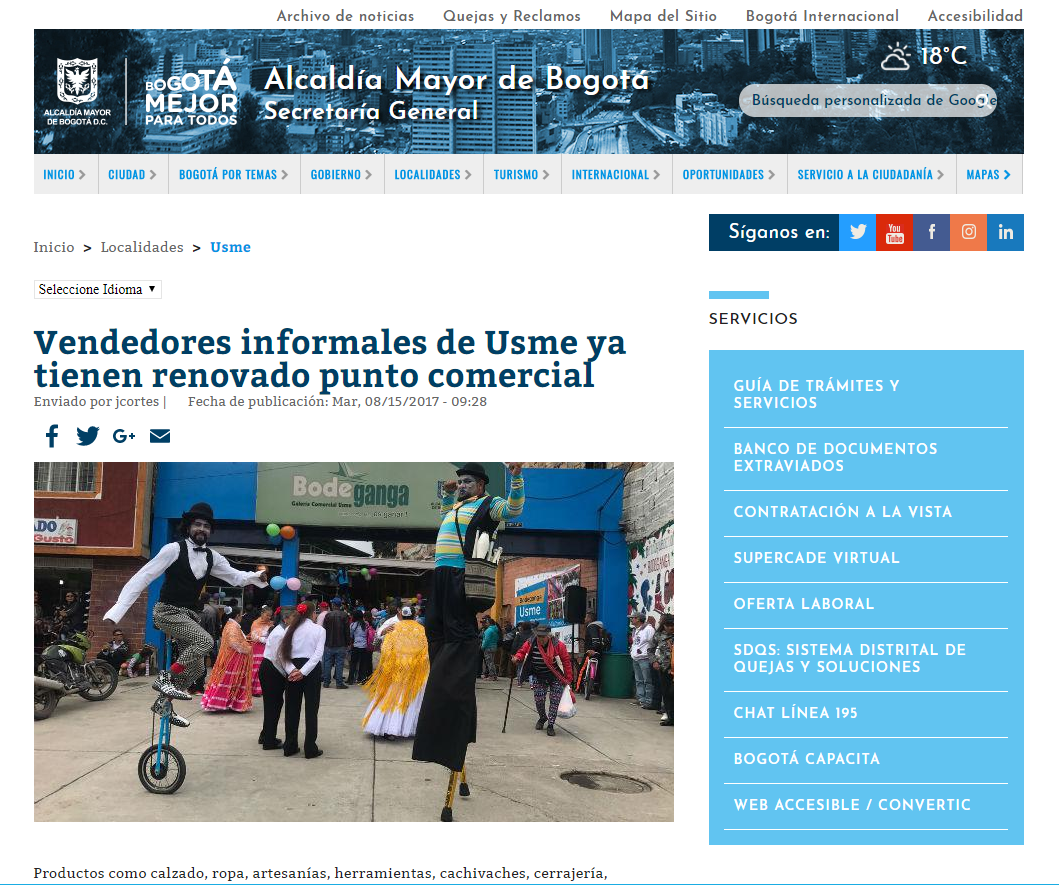Open the YouTube icon in Síganos en
The height and width of the screenshot is (885, 1059).
click(x=895, y=232)
